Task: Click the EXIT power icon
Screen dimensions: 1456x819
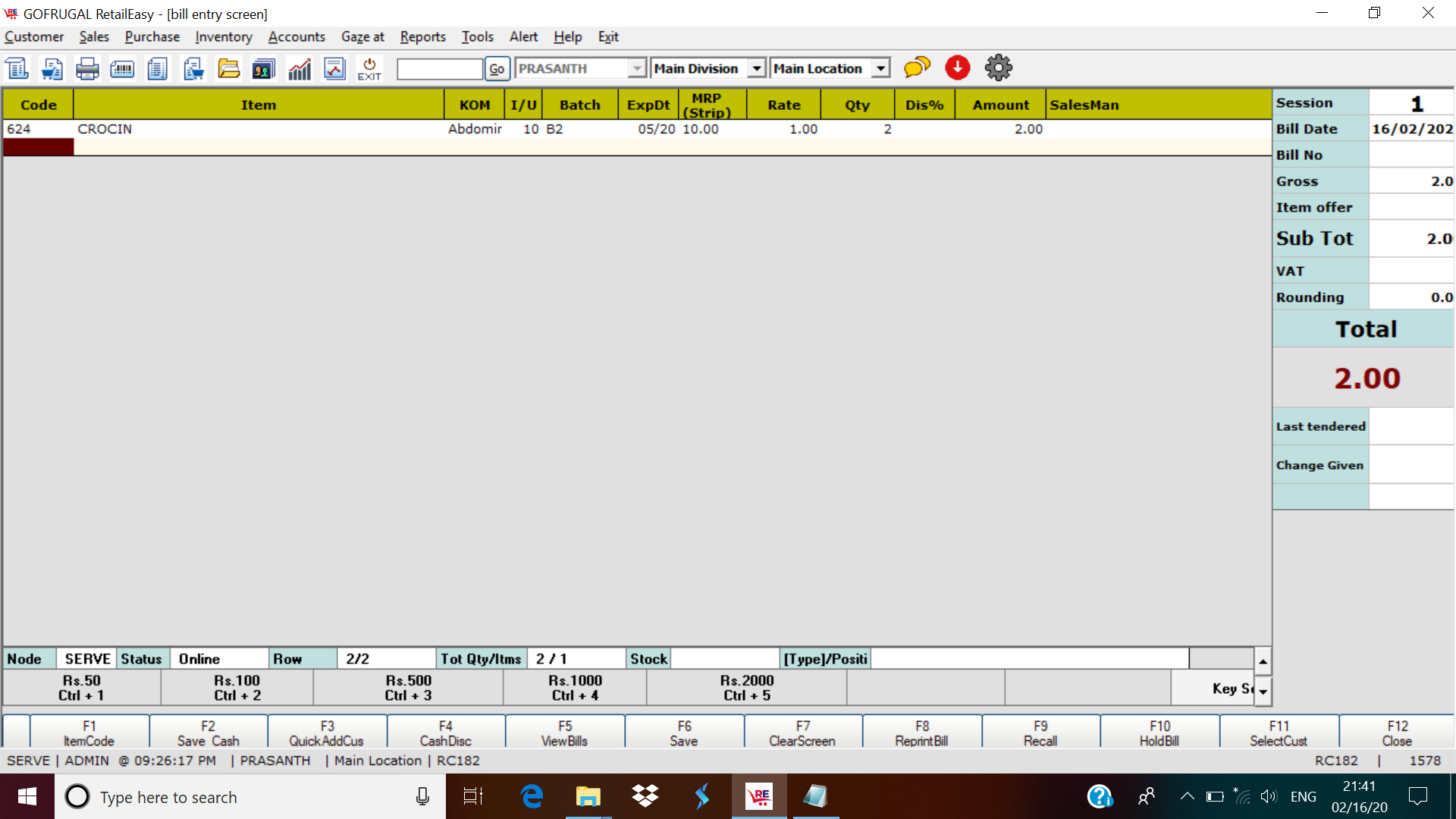Action: tap(369, 69)
